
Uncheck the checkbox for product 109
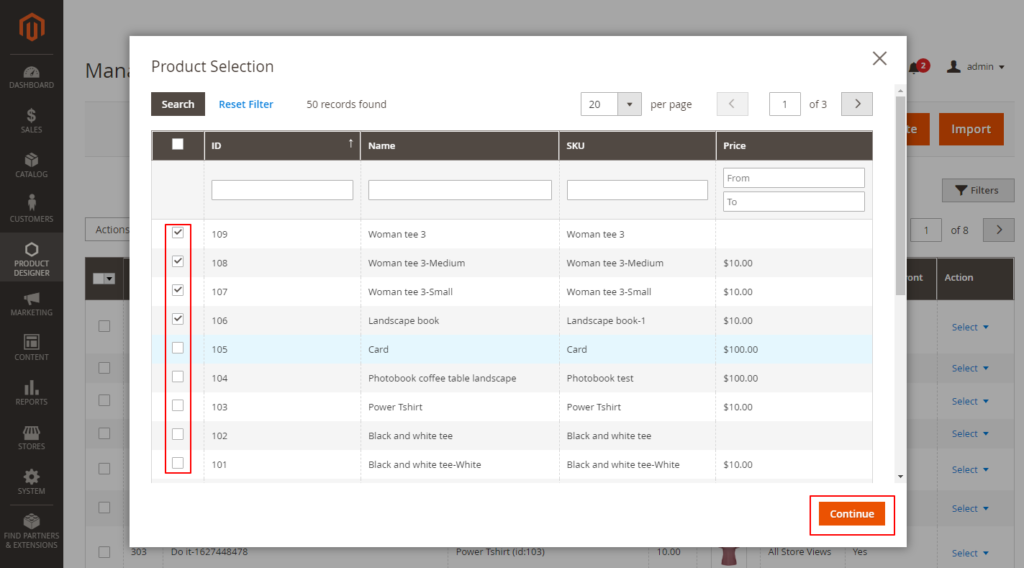coord(178,233)
